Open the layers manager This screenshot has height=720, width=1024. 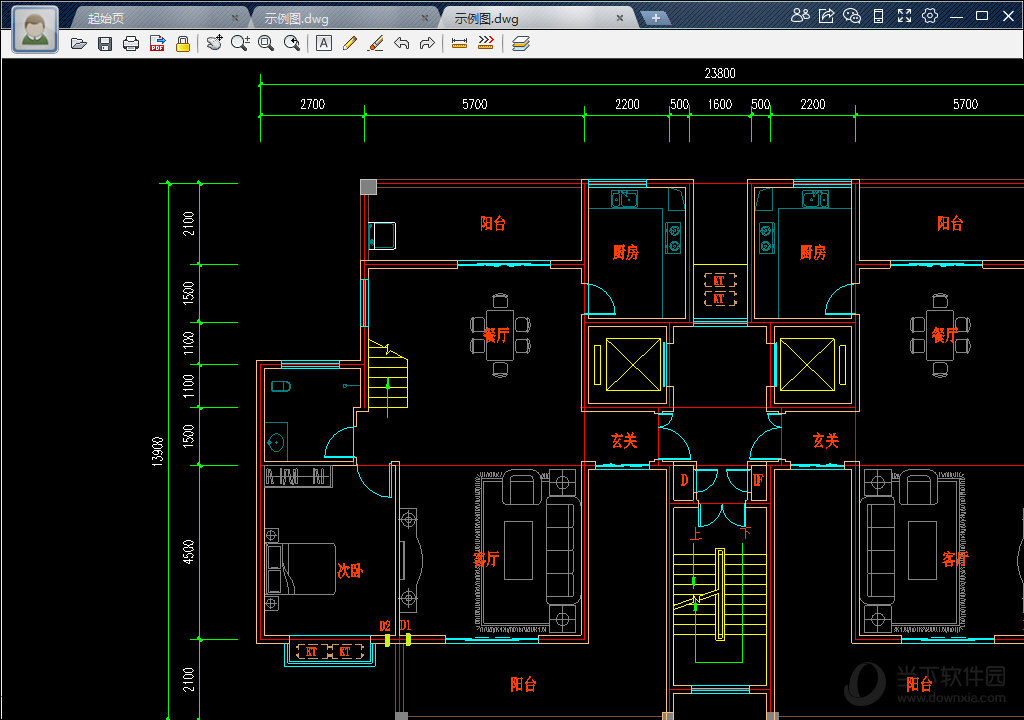click(520, 43)
